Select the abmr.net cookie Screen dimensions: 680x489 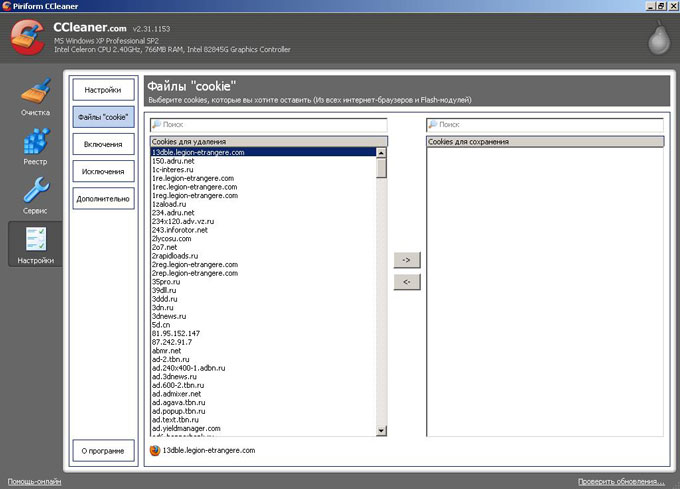coord(263,351)
